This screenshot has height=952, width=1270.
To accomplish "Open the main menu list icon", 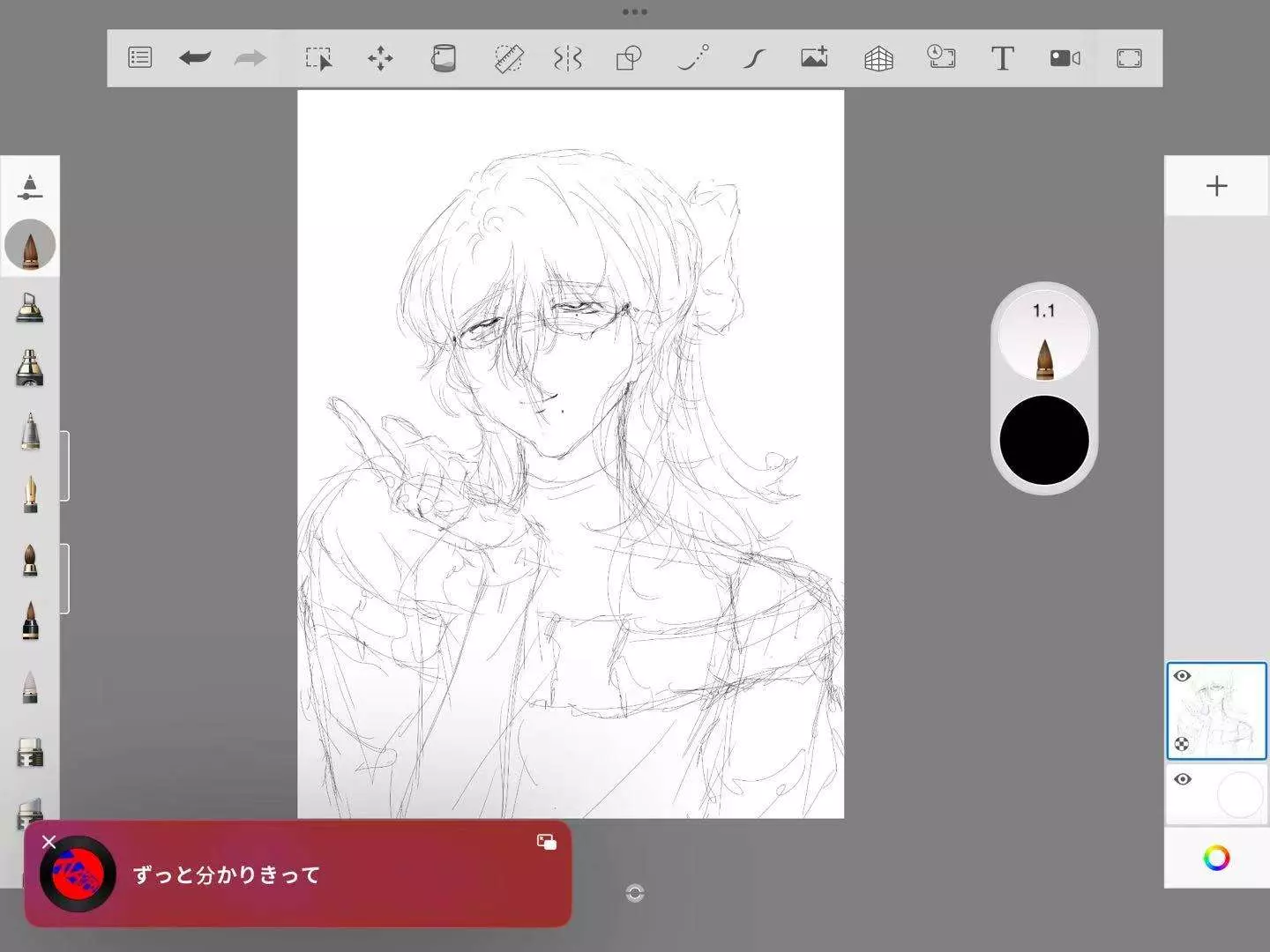I will click(140, 58).
